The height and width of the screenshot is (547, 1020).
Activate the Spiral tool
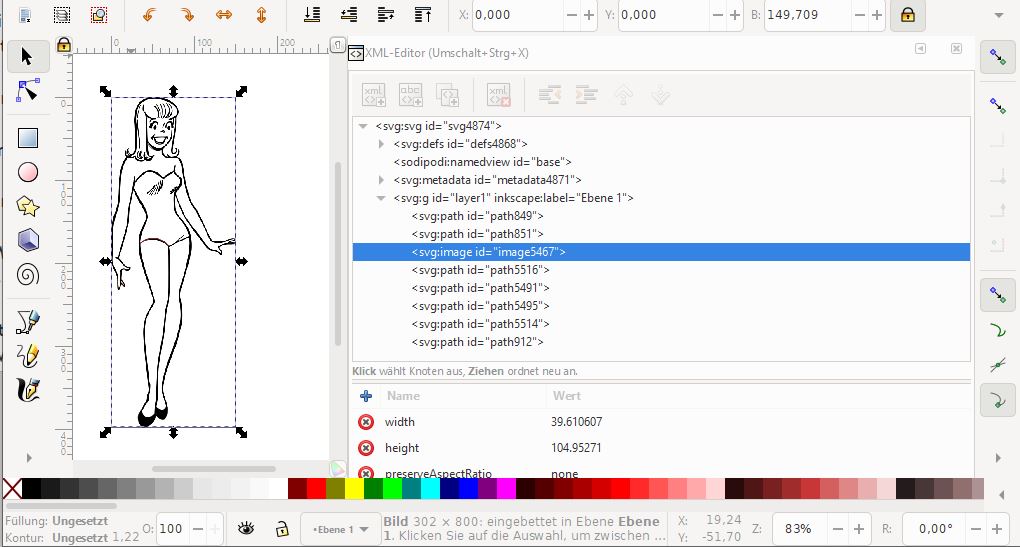(28, 274)
